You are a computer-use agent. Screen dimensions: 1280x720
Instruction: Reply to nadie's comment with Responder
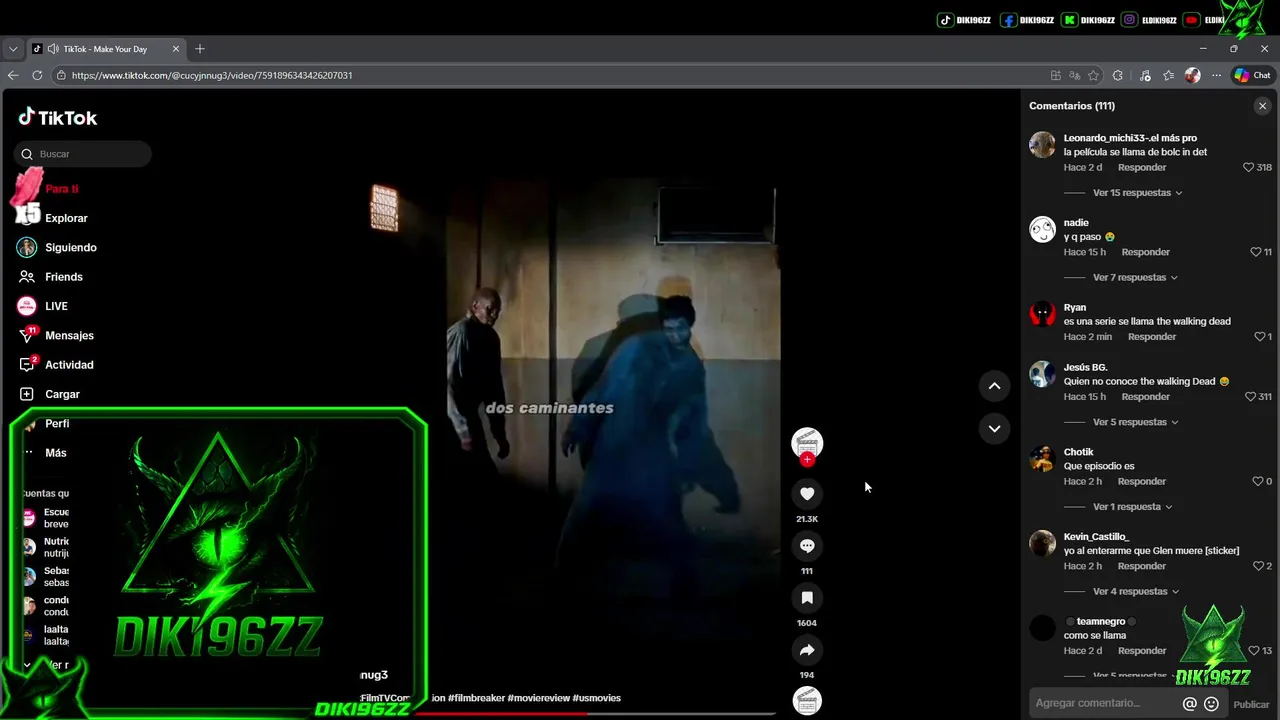pyautogui.click(x=1146, y=252)
